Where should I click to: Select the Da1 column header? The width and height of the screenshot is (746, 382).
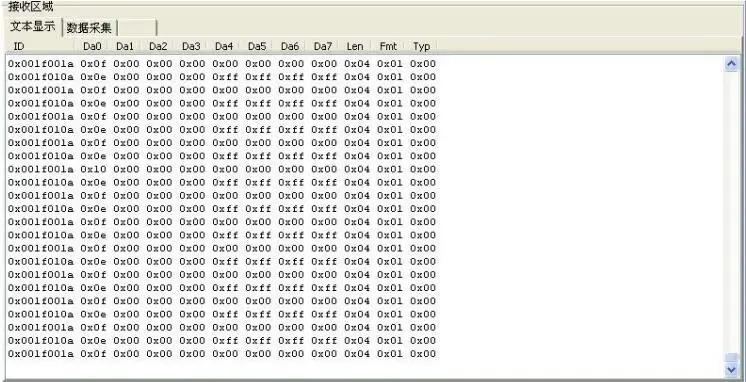coord(125,46)
